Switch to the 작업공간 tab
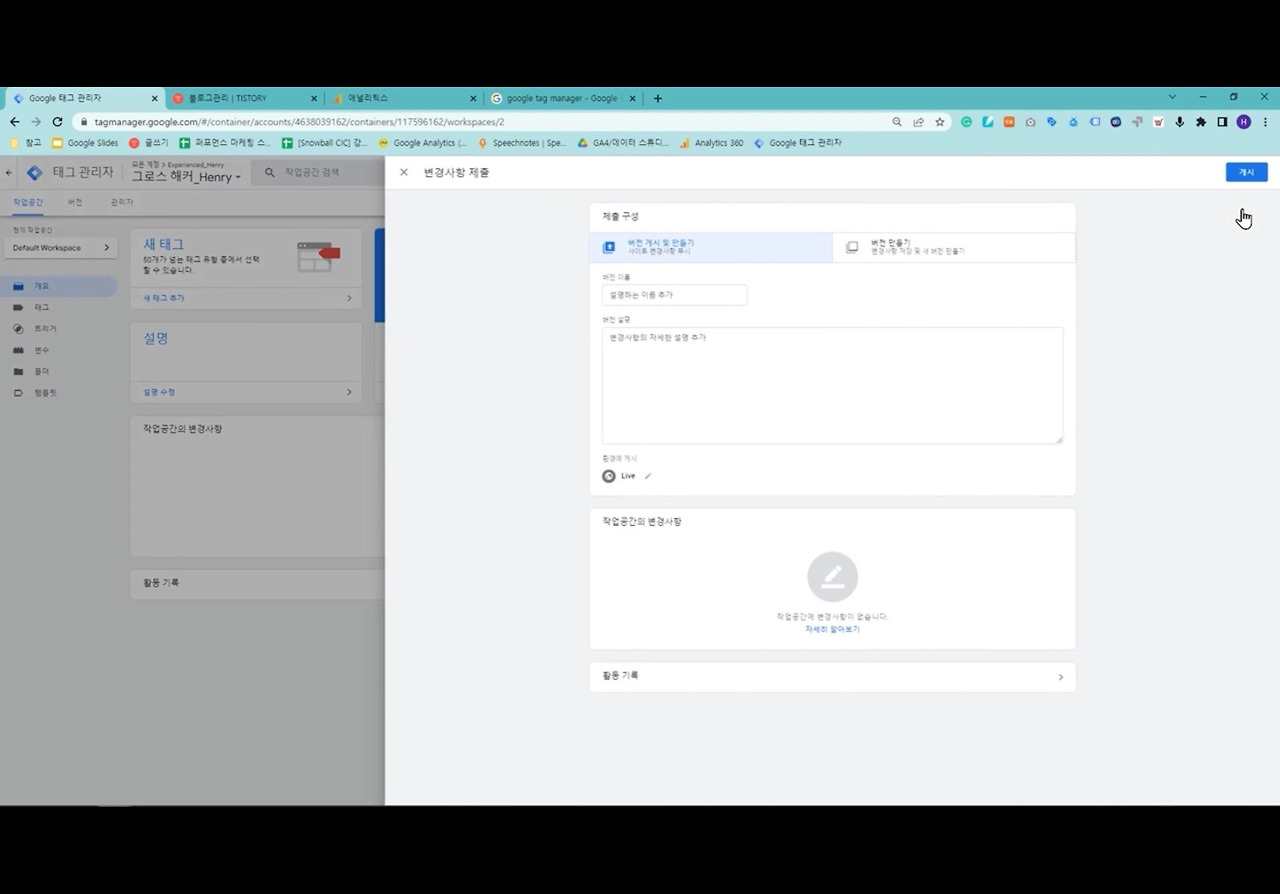Screen dimensions: 1280x894 [28, 202]
